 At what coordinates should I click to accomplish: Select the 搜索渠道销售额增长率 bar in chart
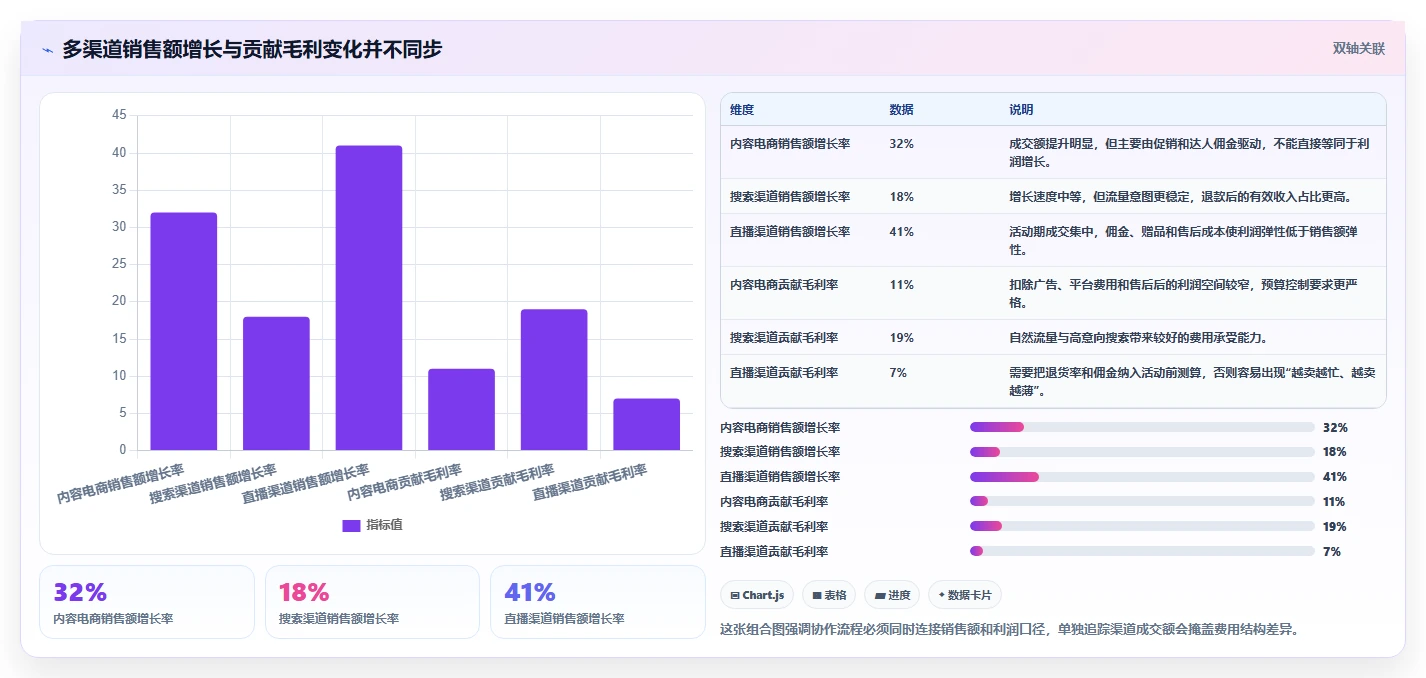pos(276,383)
